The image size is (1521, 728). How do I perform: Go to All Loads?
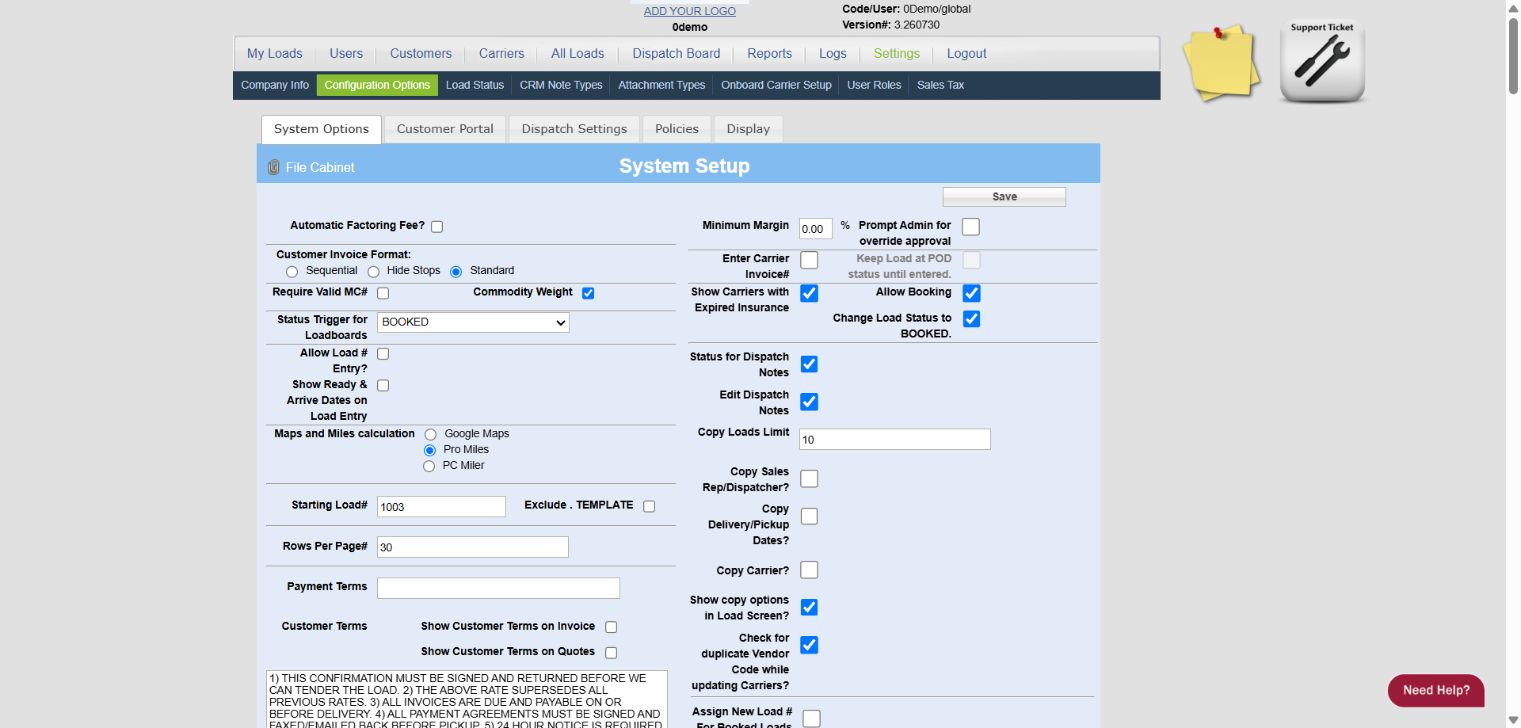pos(578,54)
